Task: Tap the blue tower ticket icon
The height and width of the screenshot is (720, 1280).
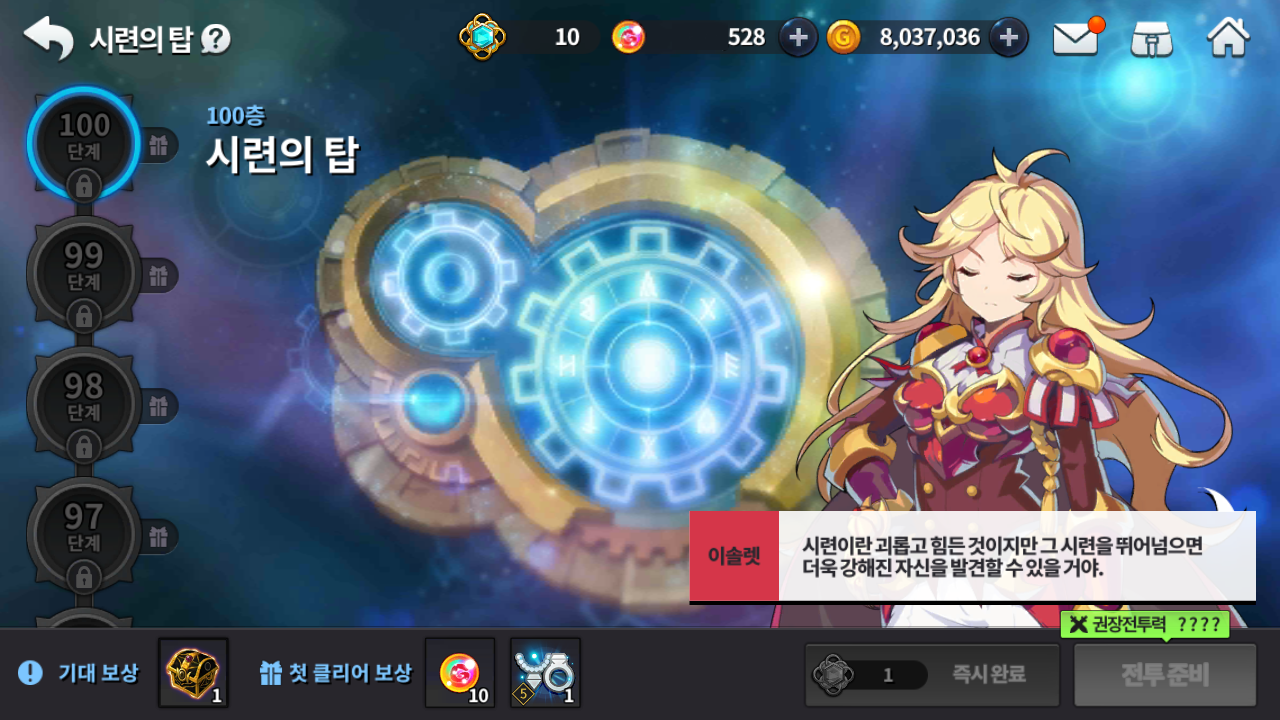Action: [482, 38]
